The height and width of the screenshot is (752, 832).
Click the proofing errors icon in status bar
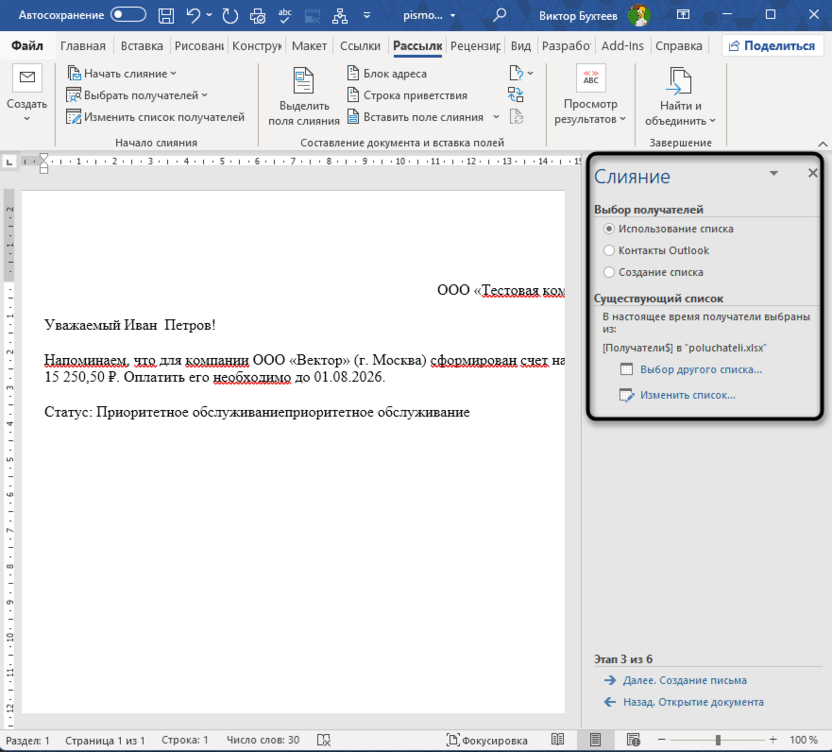pos(324,740)
